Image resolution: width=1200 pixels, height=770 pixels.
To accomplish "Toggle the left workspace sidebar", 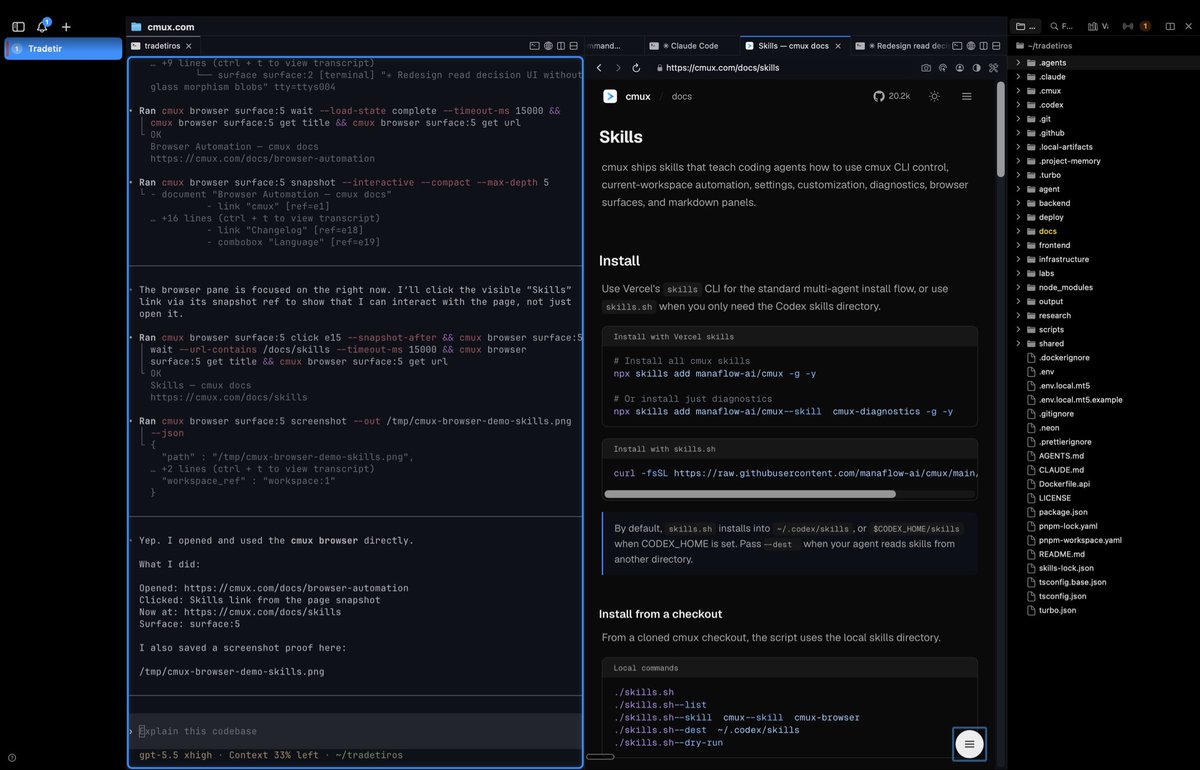I will (18, 27).
